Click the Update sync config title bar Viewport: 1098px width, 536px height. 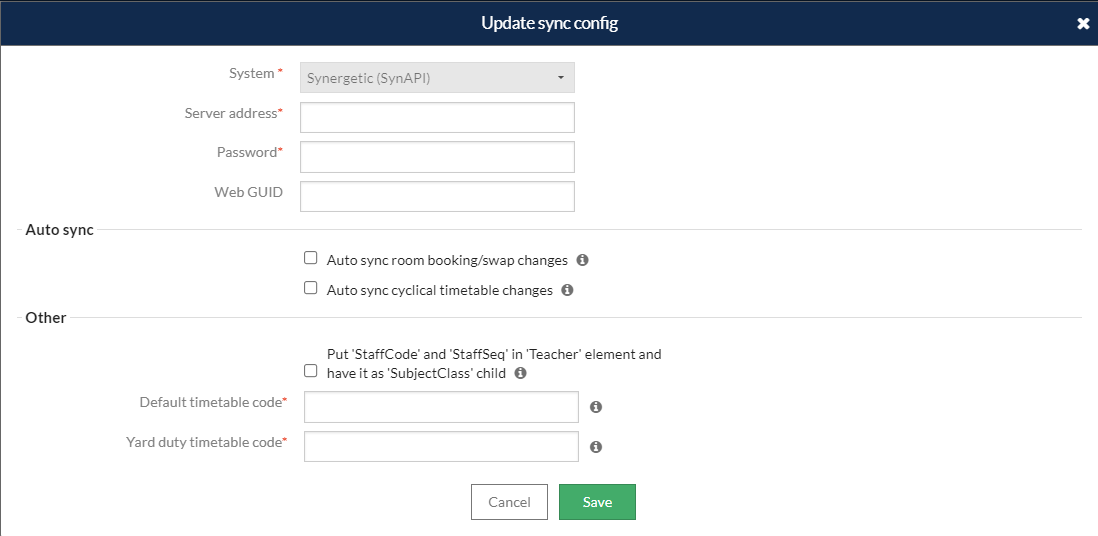(x=549, y=23)
